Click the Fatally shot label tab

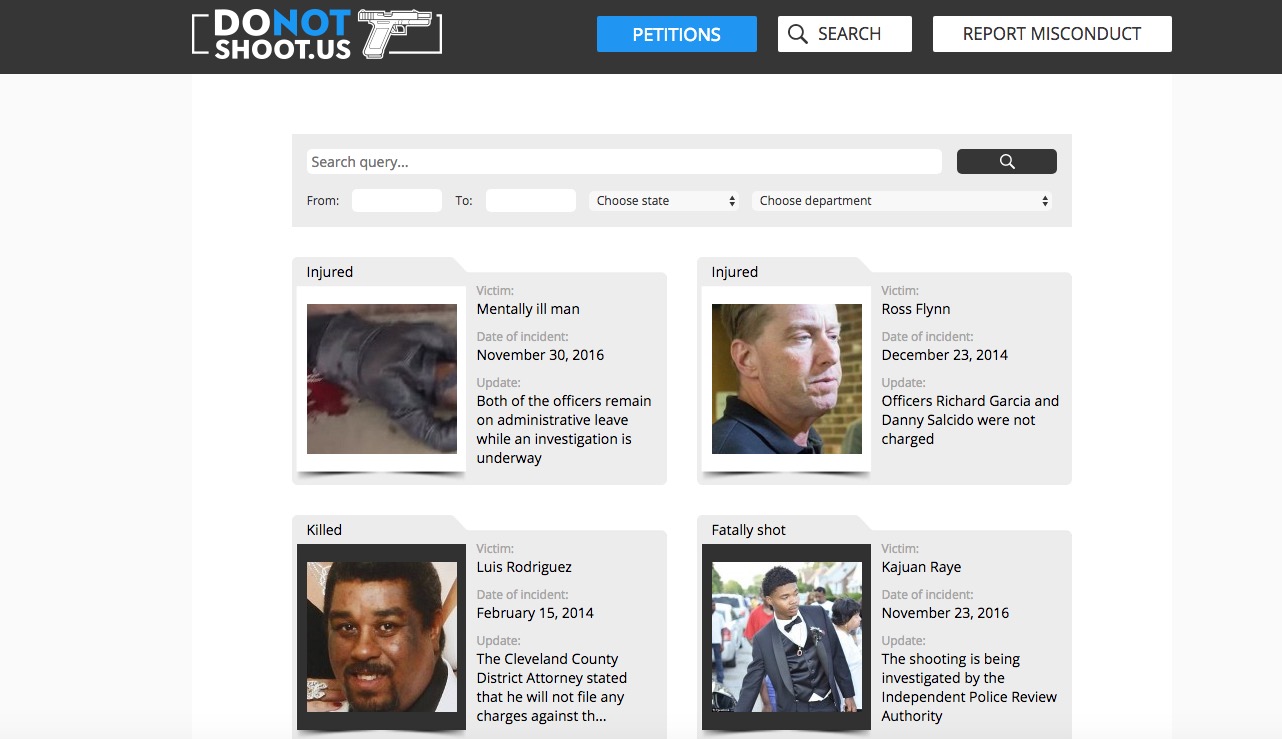tap(749, 530)
